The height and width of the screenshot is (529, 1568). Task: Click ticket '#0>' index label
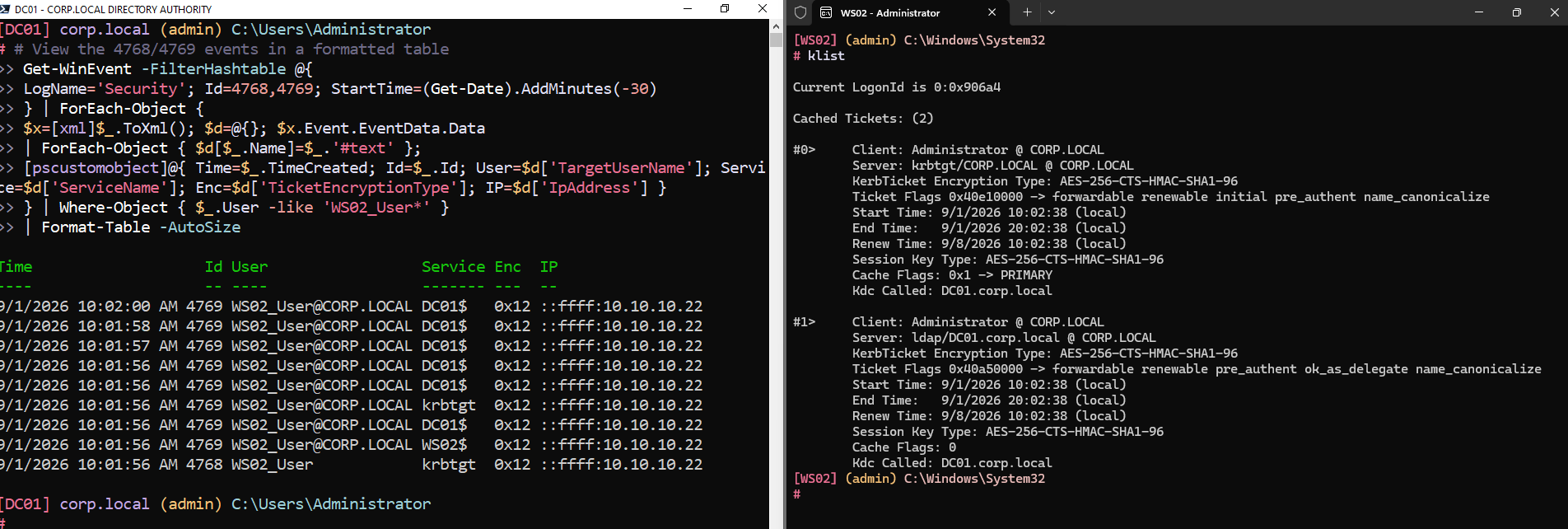(x=804, y=150)
